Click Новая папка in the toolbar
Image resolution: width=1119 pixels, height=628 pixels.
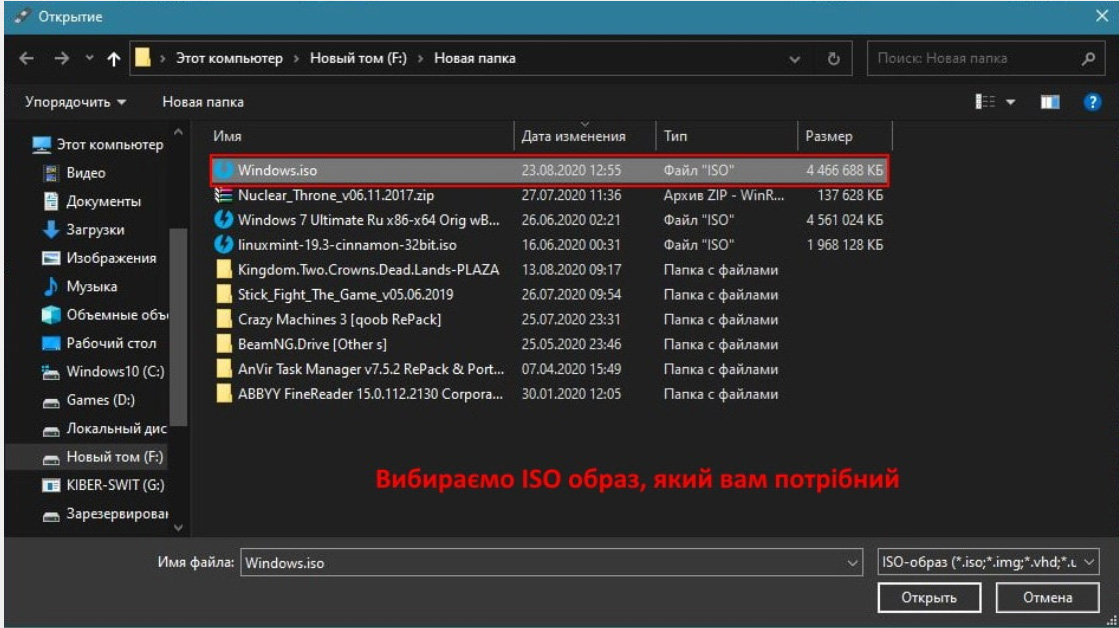[x=203, y=102]
